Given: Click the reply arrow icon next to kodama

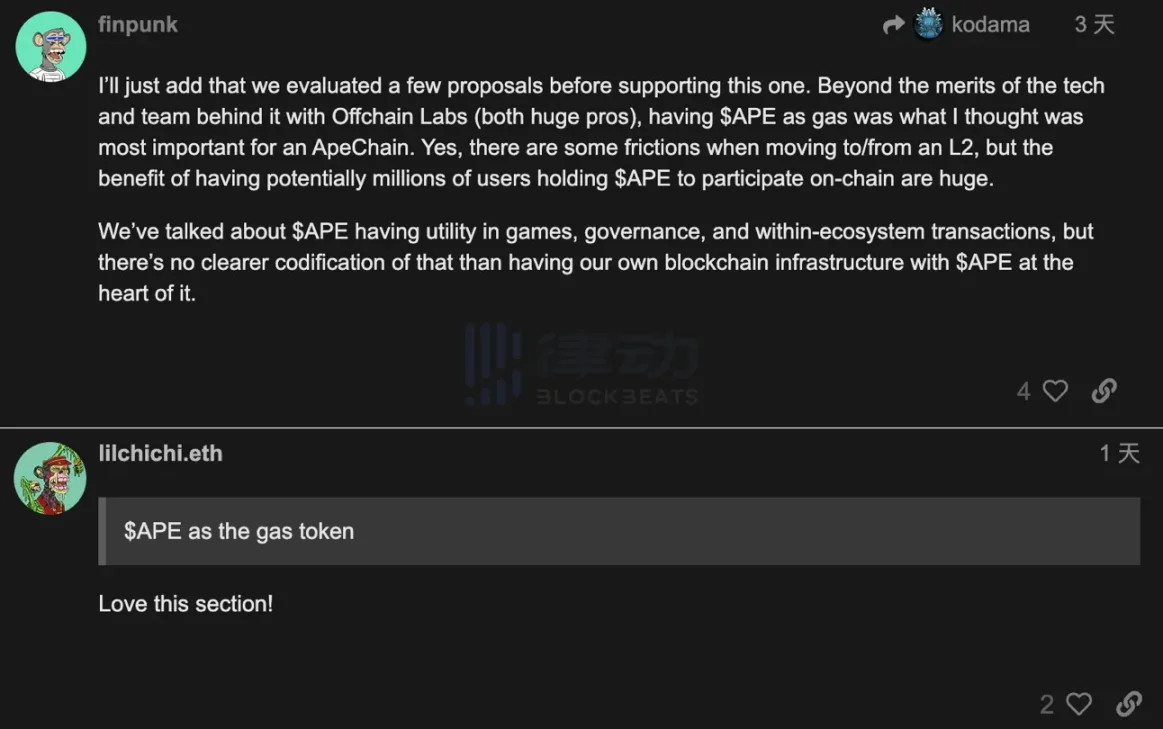Looking at the screenshot, I should pos(894,24).
